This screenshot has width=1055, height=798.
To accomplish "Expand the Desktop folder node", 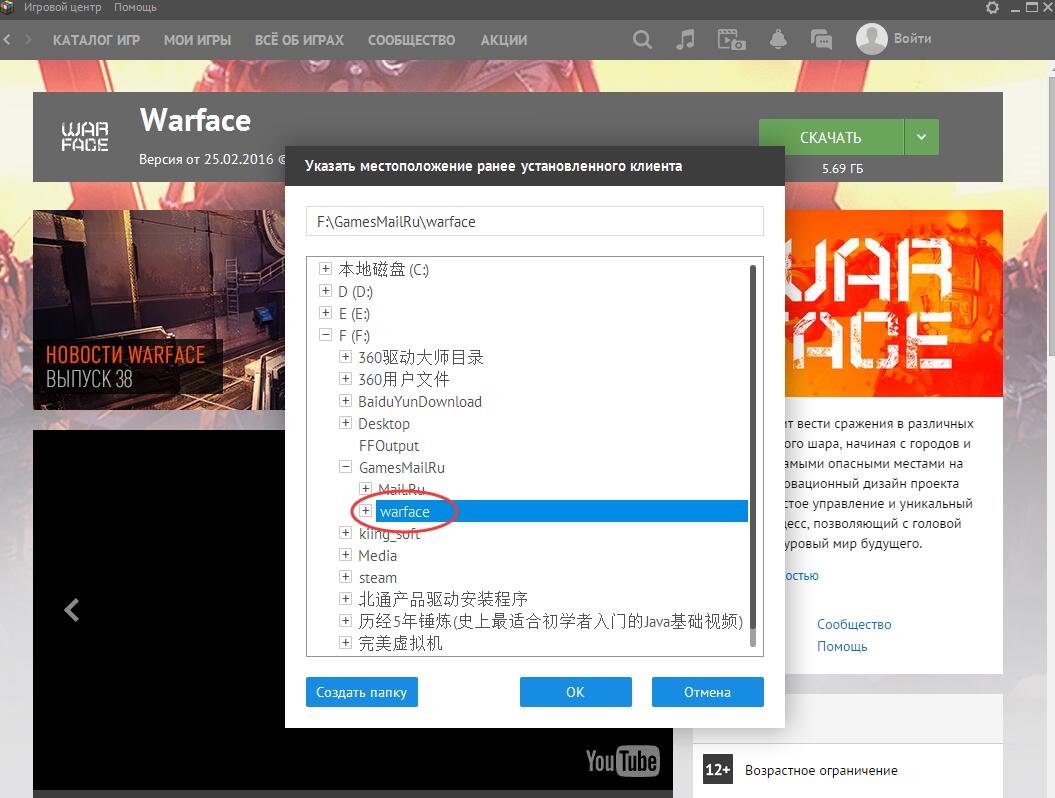I will (345, 423).
